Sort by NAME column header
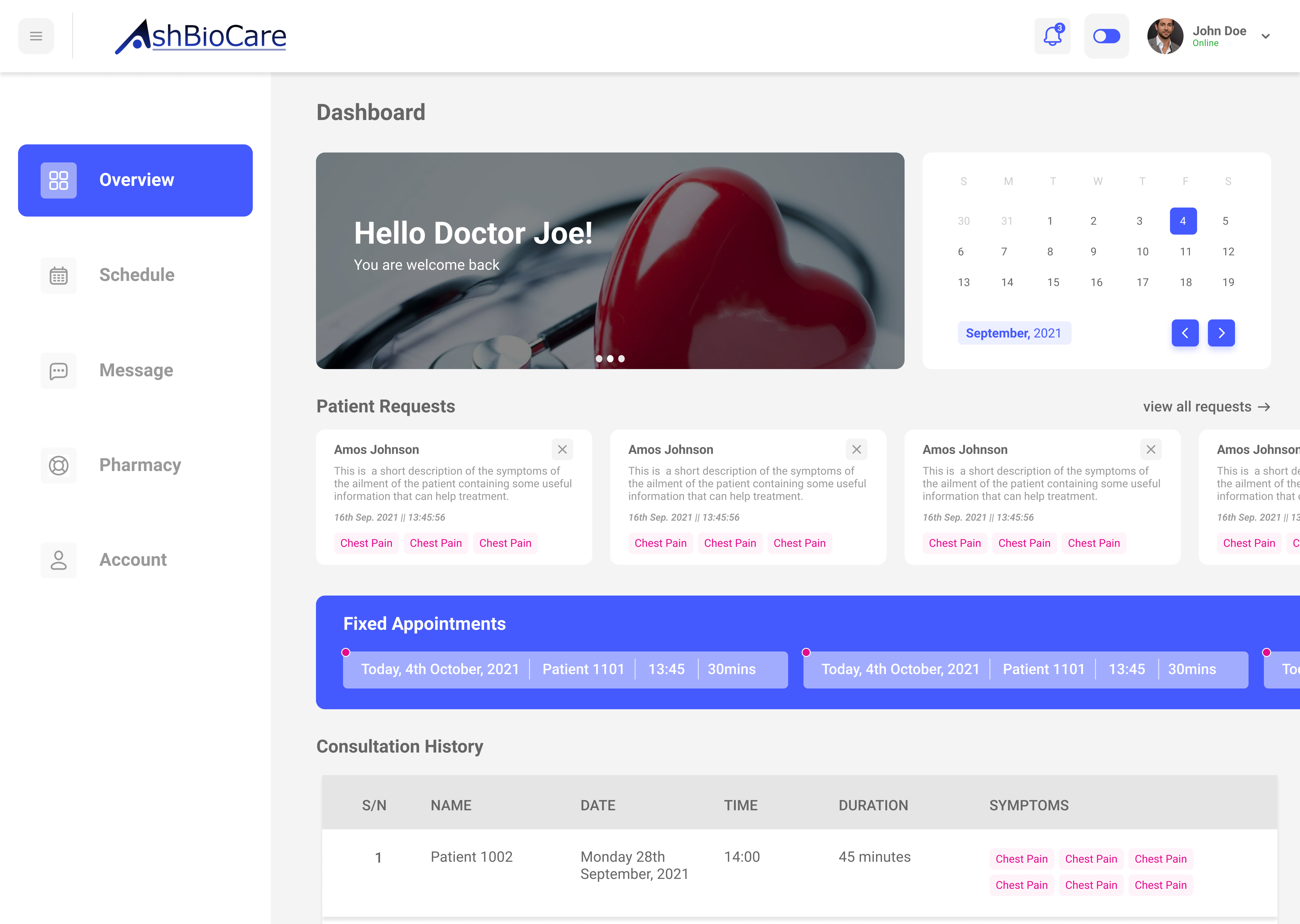Viewport: 1300px width, 924px height. pyautogui.click(x=451, y=806)
